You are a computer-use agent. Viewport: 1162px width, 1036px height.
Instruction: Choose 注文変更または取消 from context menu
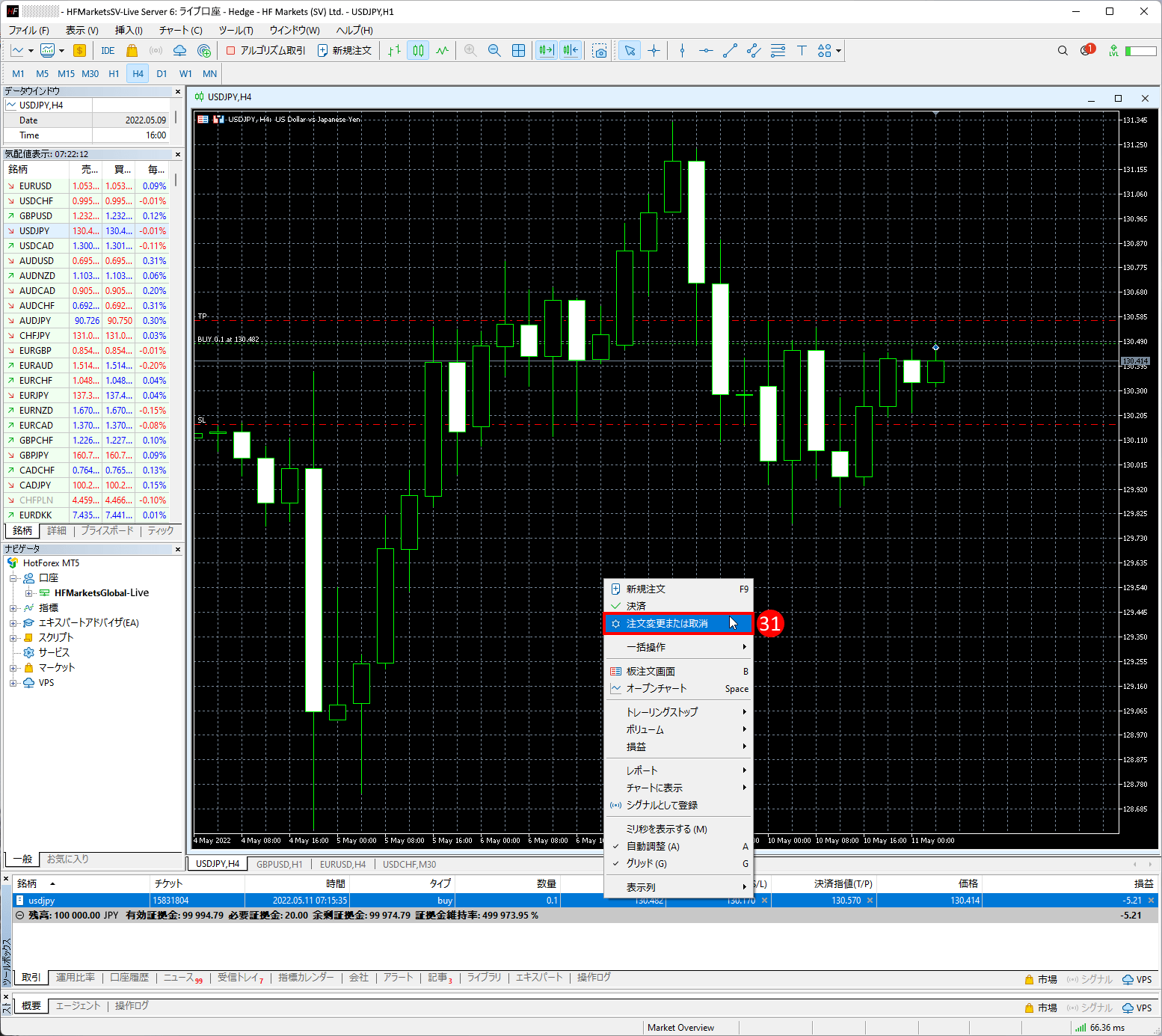tap(667, 624)
